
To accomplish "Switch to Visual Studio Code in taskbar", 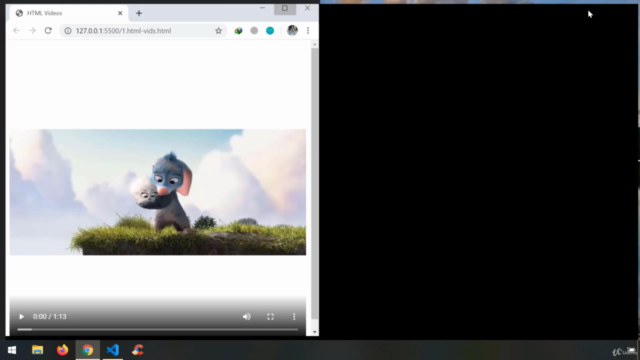I will click(x=113, y=350).
